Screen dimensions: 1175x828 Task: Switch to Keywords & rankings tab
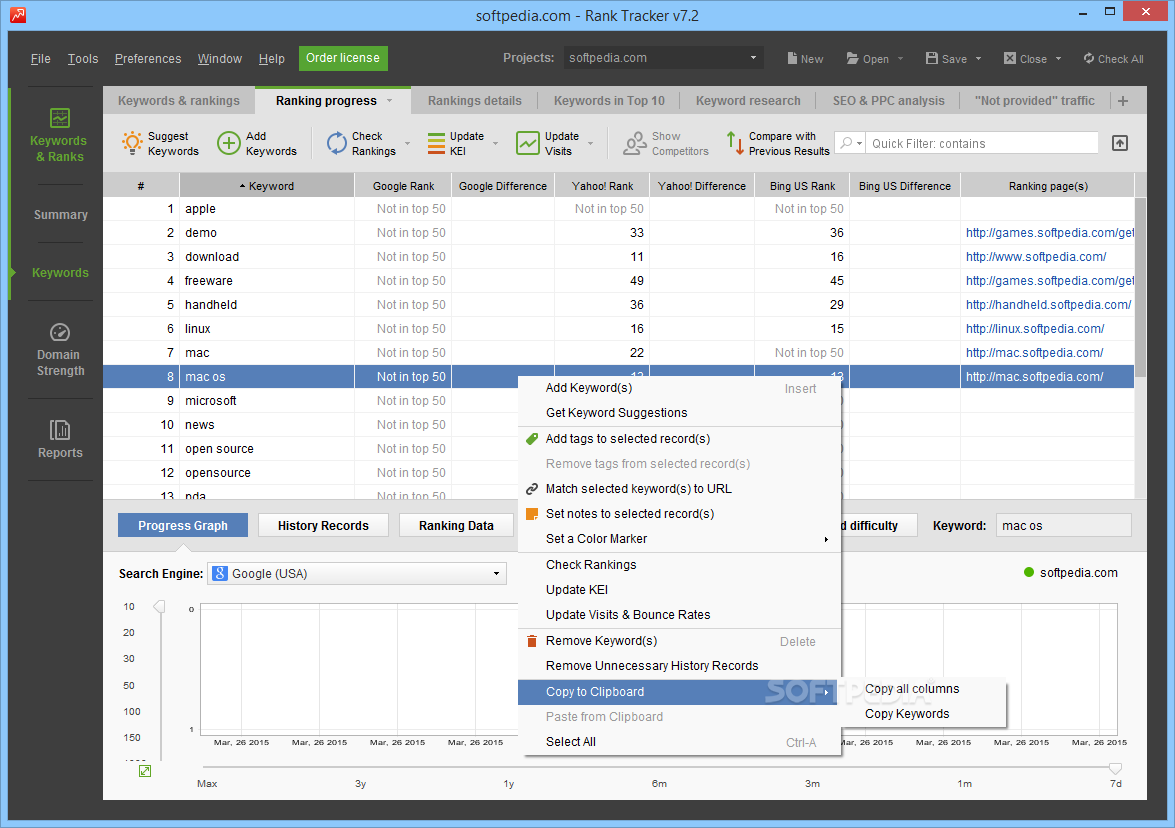coord(179,100)
